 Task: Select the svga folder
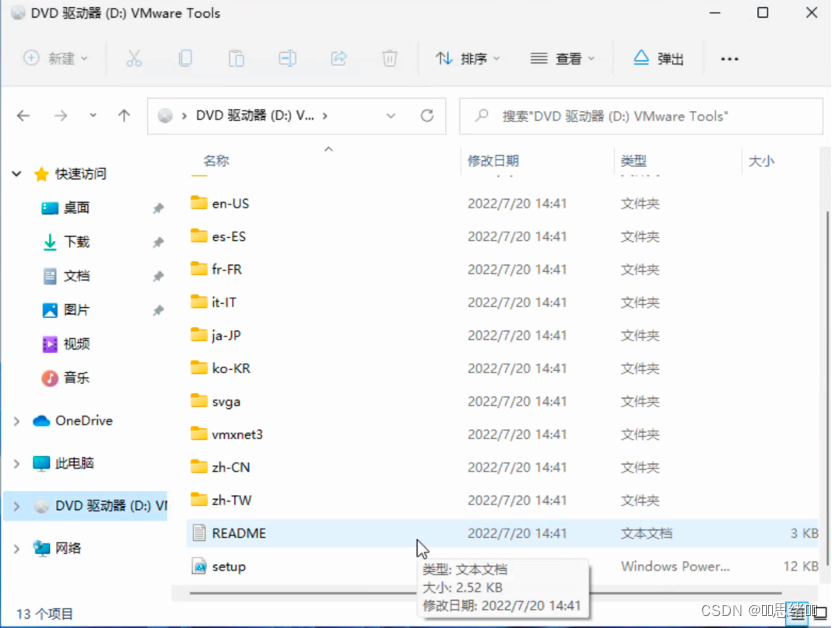click(x=215, y=401)
